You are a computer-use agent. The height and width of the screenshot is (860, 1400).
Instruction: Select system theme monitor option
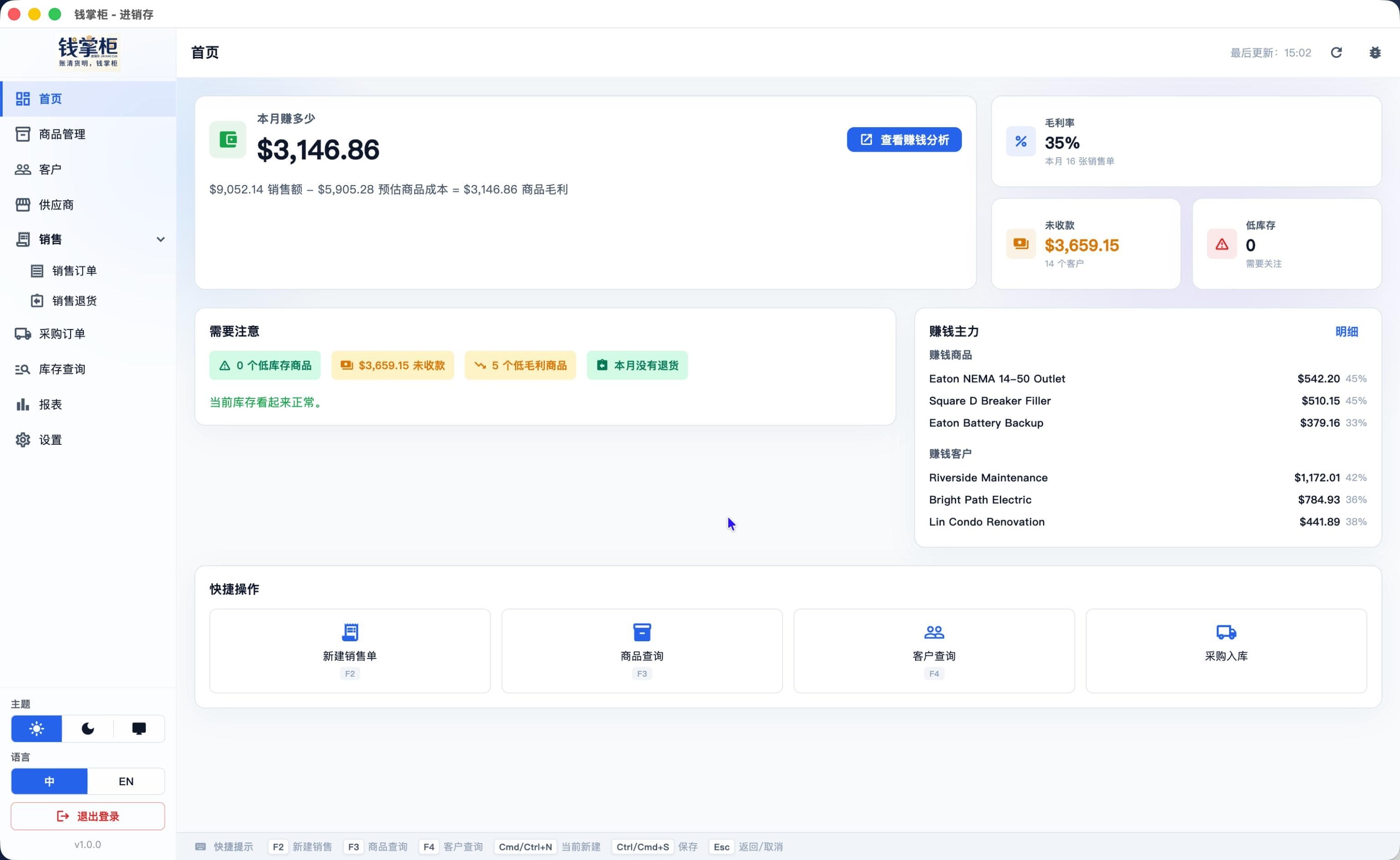pyautogui.click(x=139, y=729)
